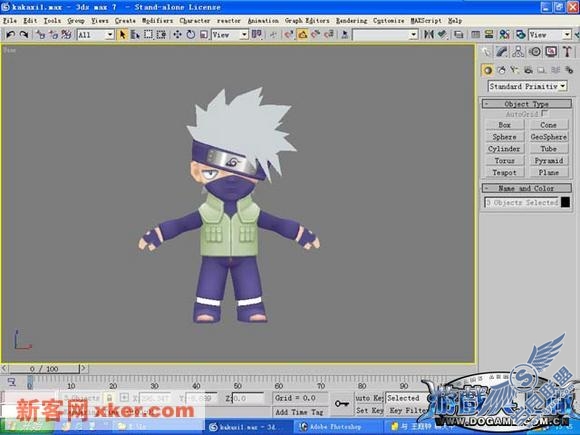Select the Shapes category icon
Image resolution: width=580 pixels, height=435 pixels.
point(502,70)
